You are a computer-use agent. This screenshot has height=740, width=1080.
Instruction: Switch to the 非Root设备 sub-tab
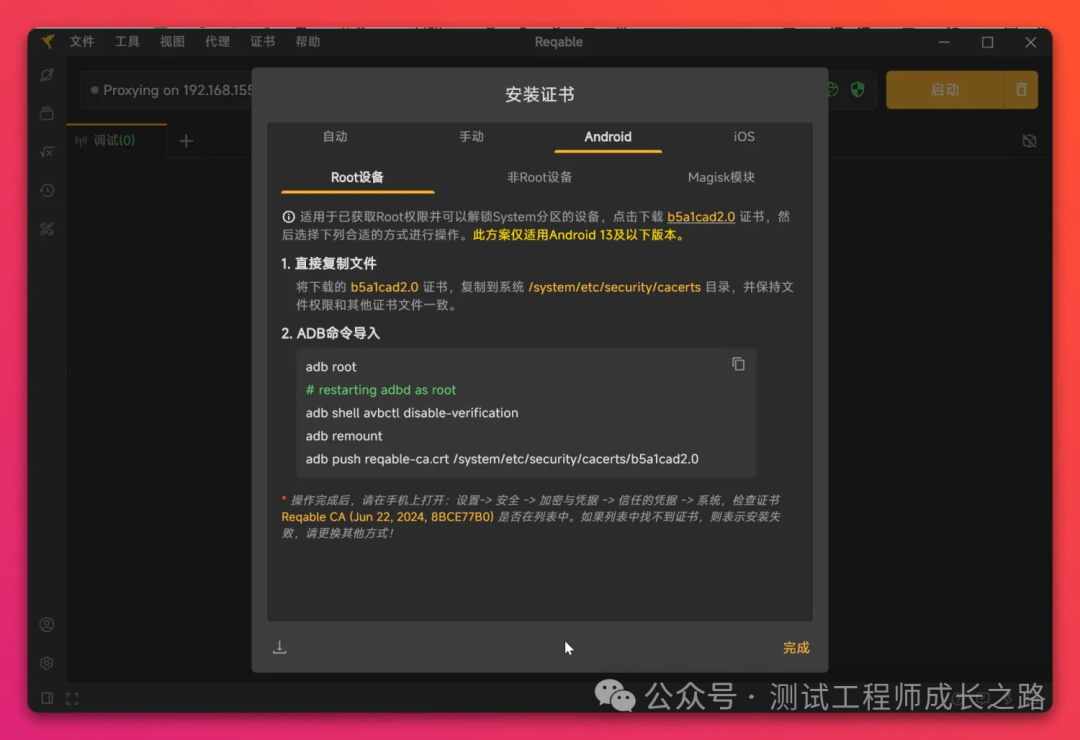(x=539, y=177)
